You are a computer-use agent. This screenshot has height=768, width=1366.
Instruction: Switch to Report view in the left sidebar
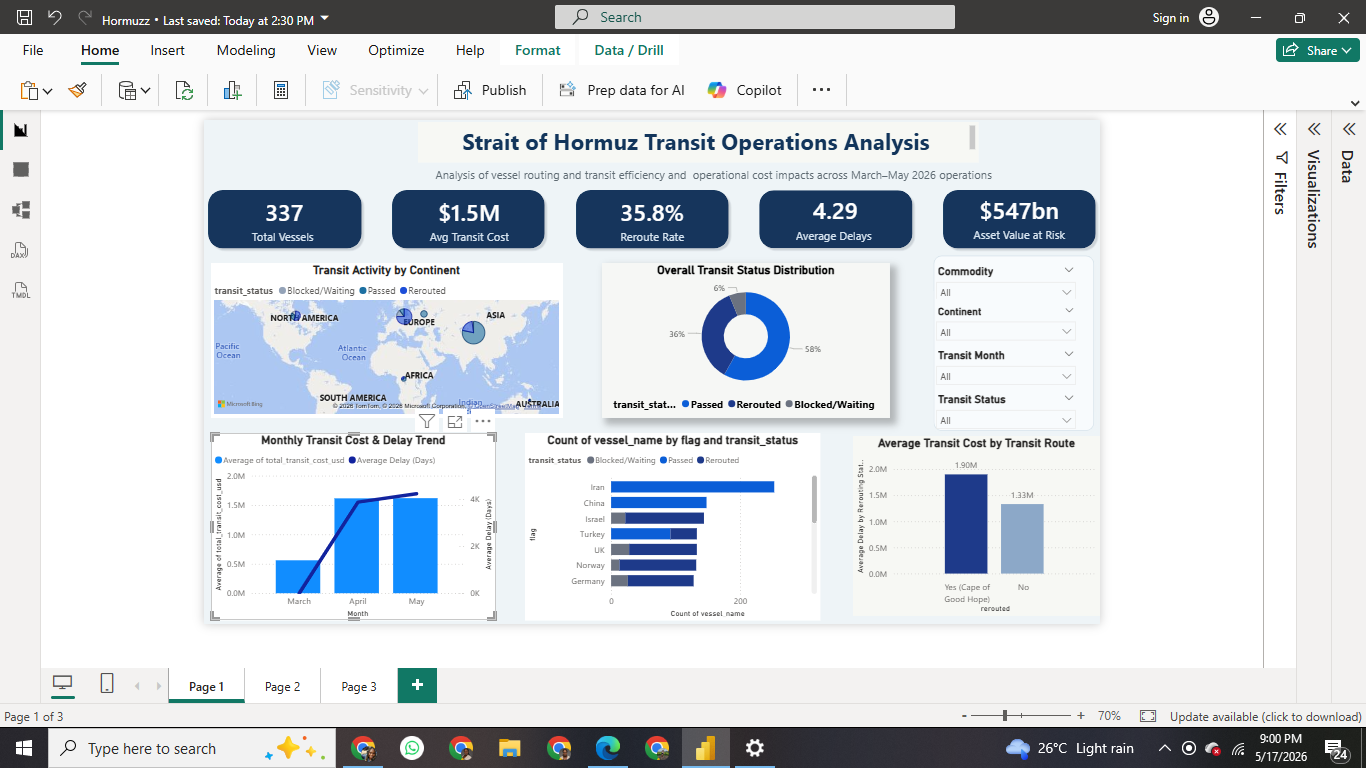click(20, 130)
